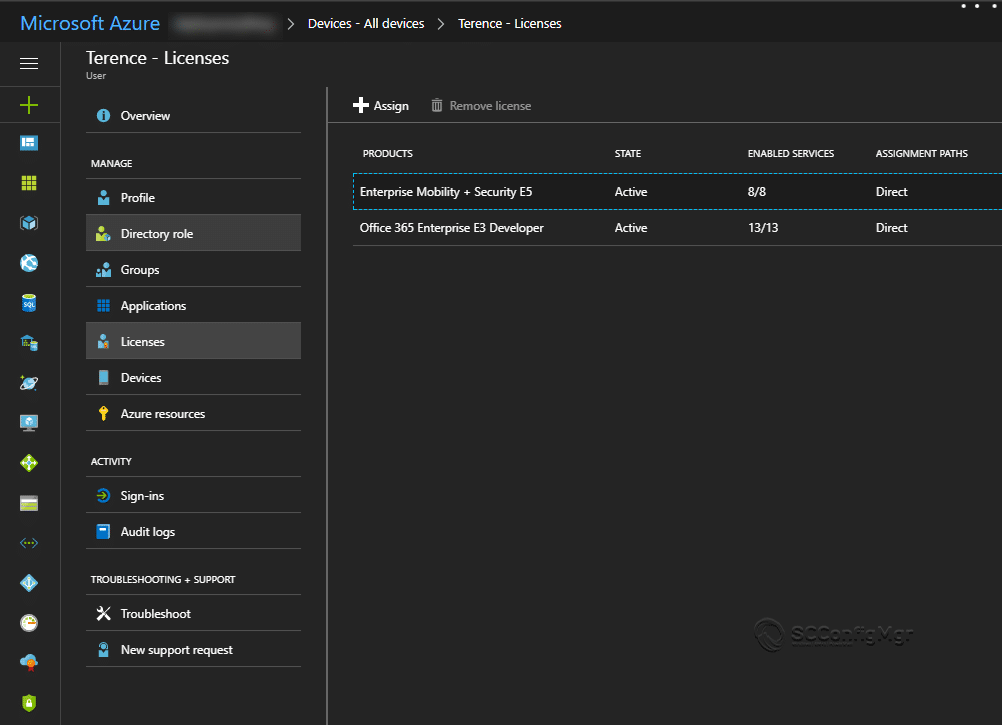Click the Troubleshoot wrench icon

[x=103, y=614]
